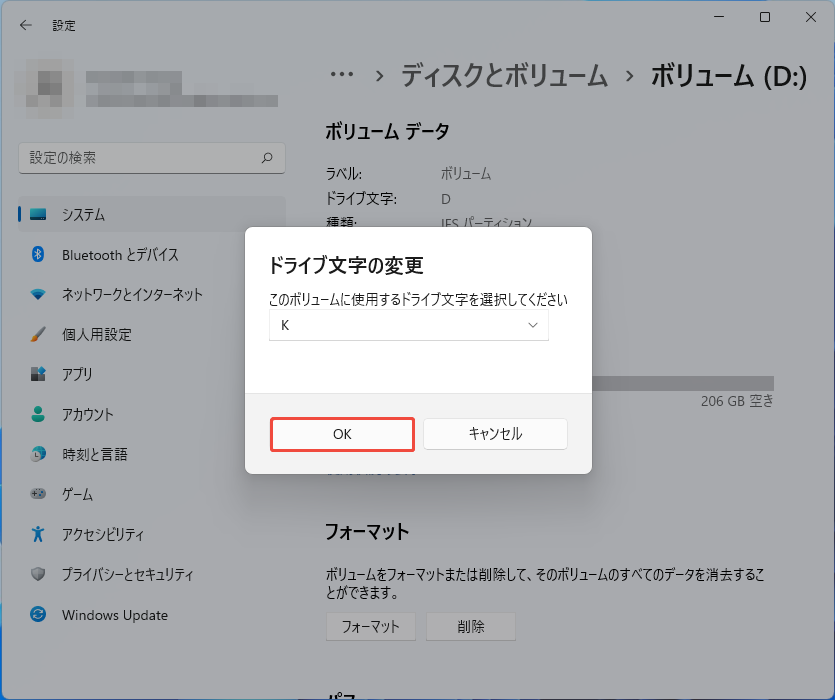Click the ボリューム (D:) breadcrumb title
835x700 pixels.
click(x=729, y=75)
